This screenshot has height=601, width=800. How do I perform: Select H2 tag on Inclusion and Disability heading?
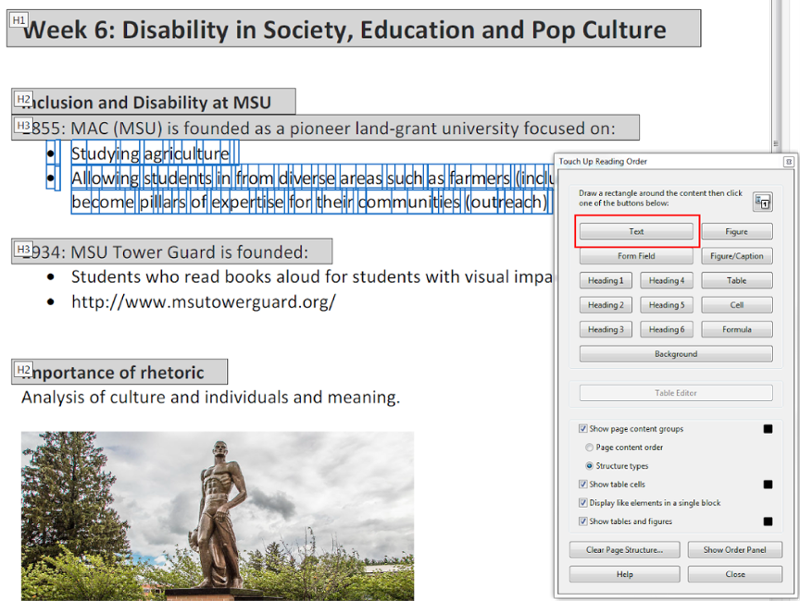click(x=23, y=98)
